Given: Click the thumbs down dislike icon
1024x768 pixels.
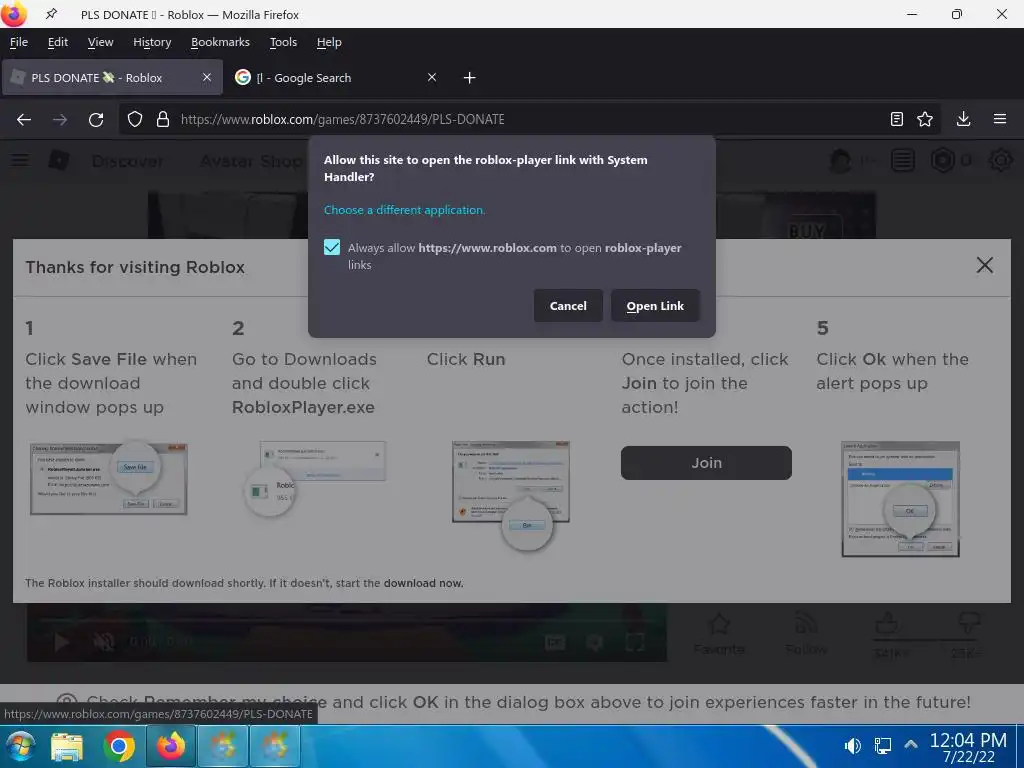Looking at the screenshot, I should 968,621.
